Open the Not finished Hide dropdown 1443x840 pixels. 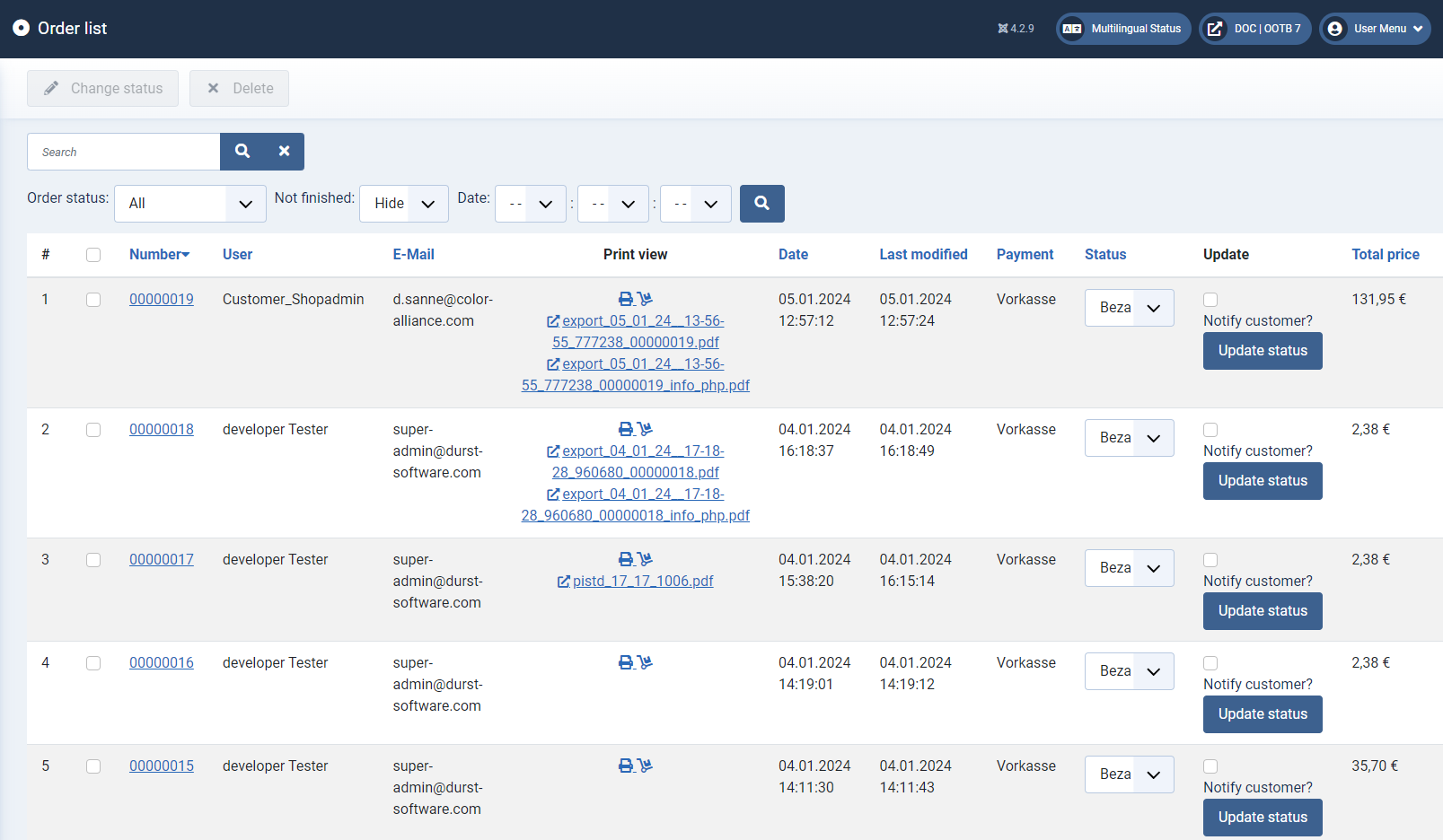404,204
